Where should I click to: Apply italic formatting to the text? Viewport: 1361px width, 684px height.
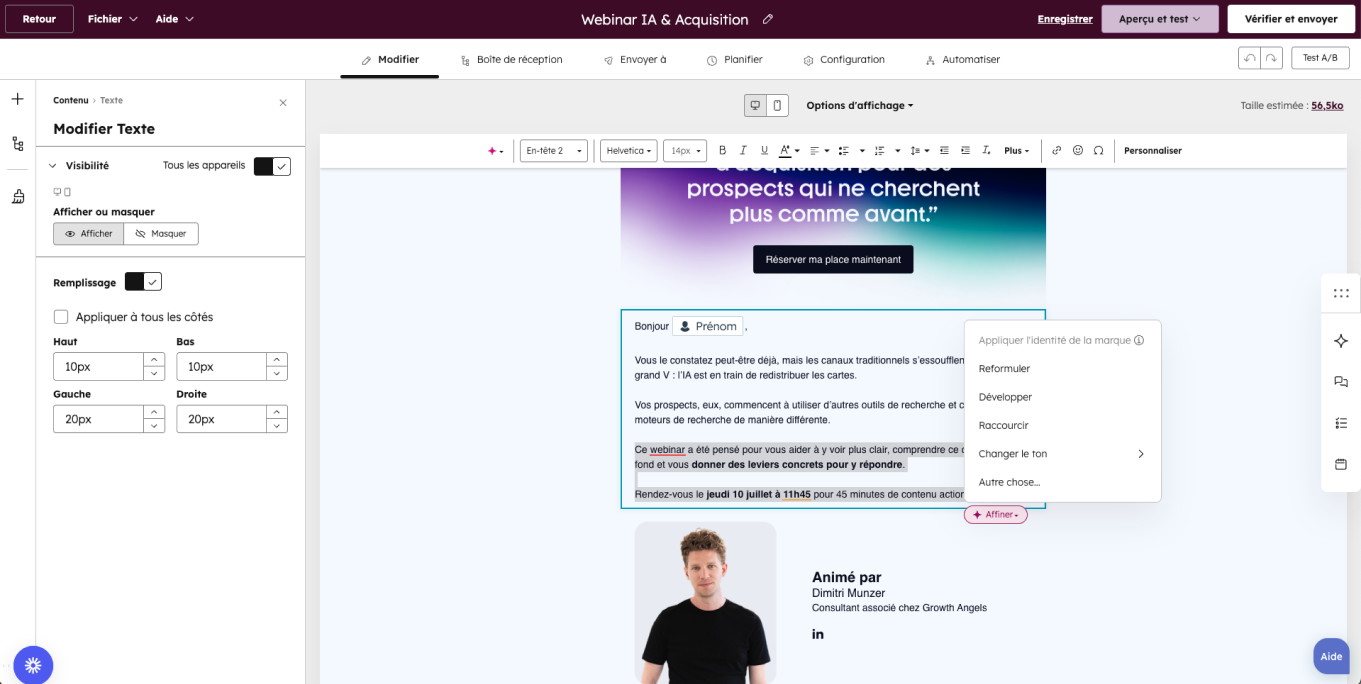click(743, 150)
